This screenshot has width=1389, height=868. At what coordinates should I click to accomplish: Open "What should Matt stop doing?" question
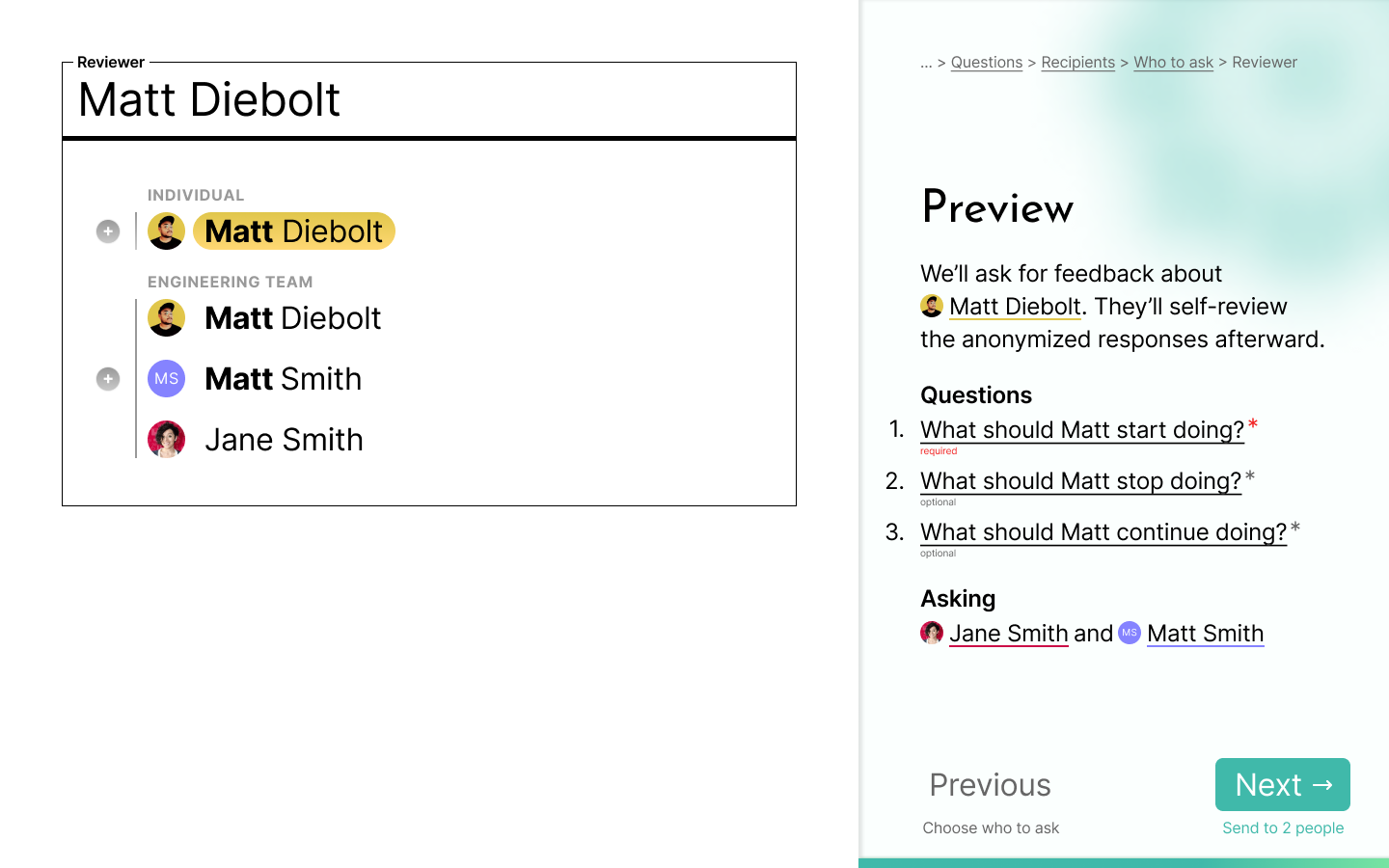(1080, 480)
